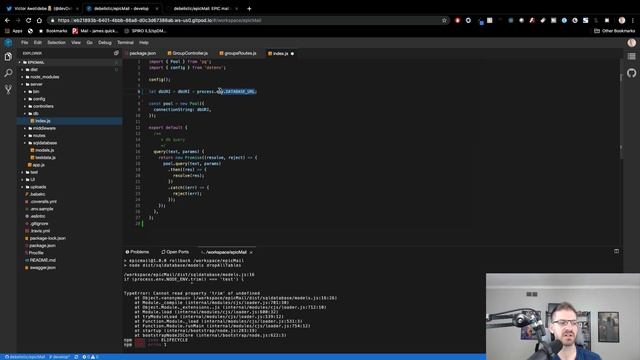Viewport: 640px width, 360px height.
Task: Expand the routes folder
Action: click(x=39, y=136)
